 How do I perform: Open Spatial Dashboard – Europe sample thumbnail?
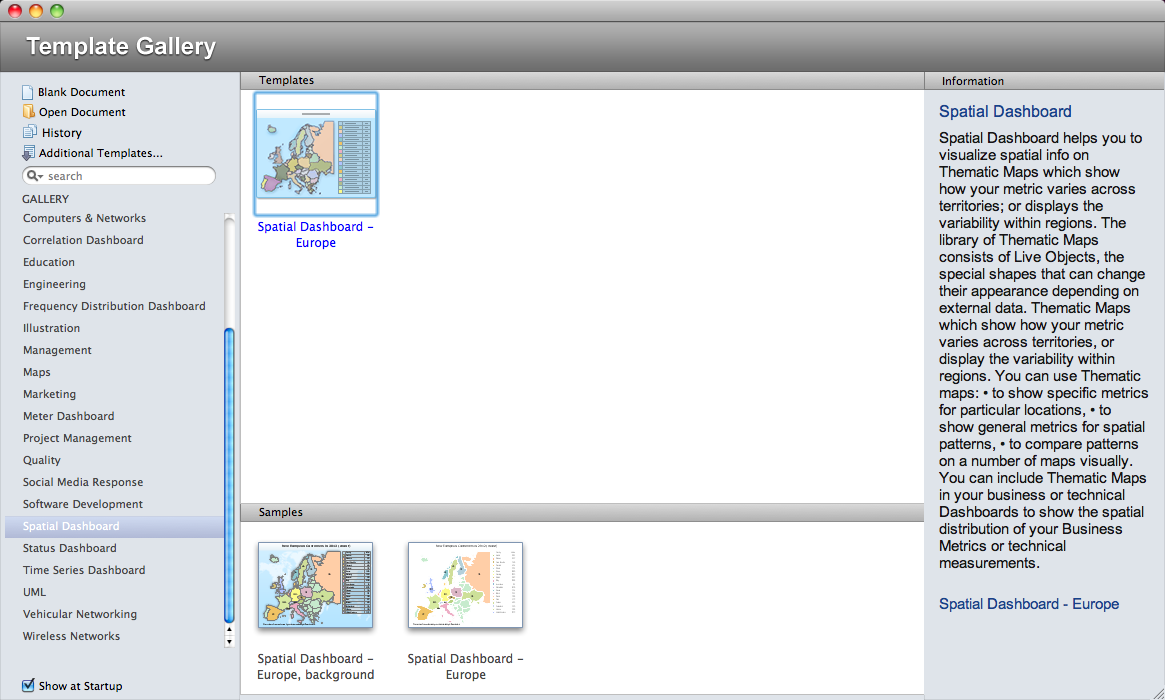click(465, 585)
